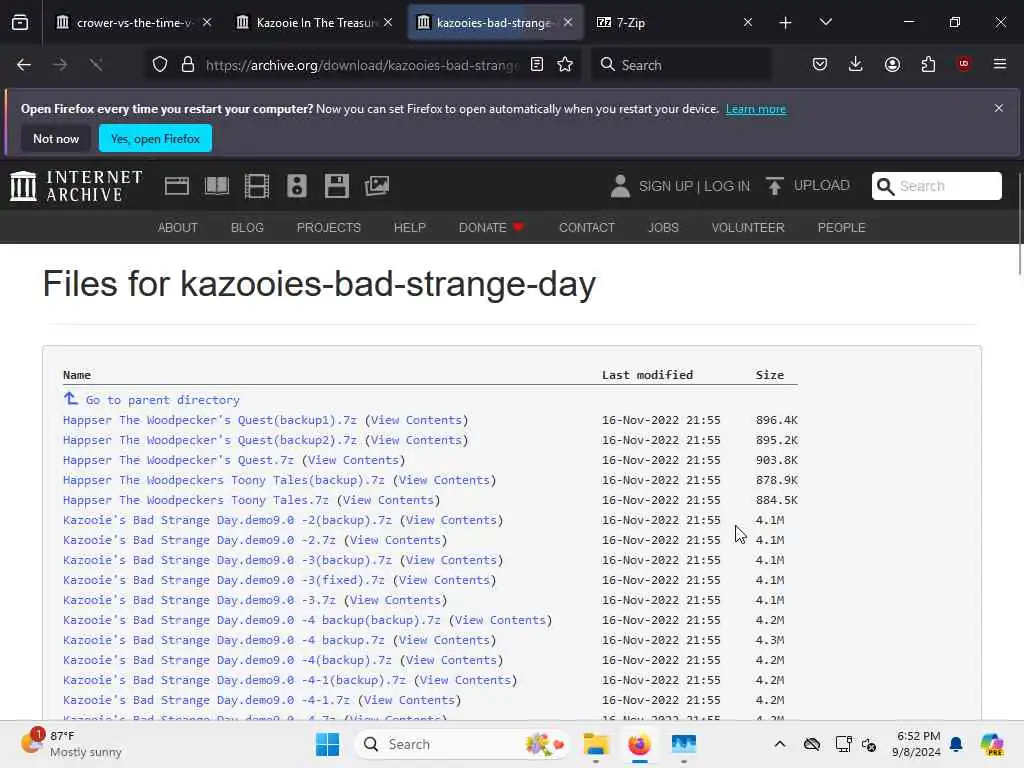1024x768 pixels.
Task: Open the Firefox downloads icon
Action: [x=856, y=65]
